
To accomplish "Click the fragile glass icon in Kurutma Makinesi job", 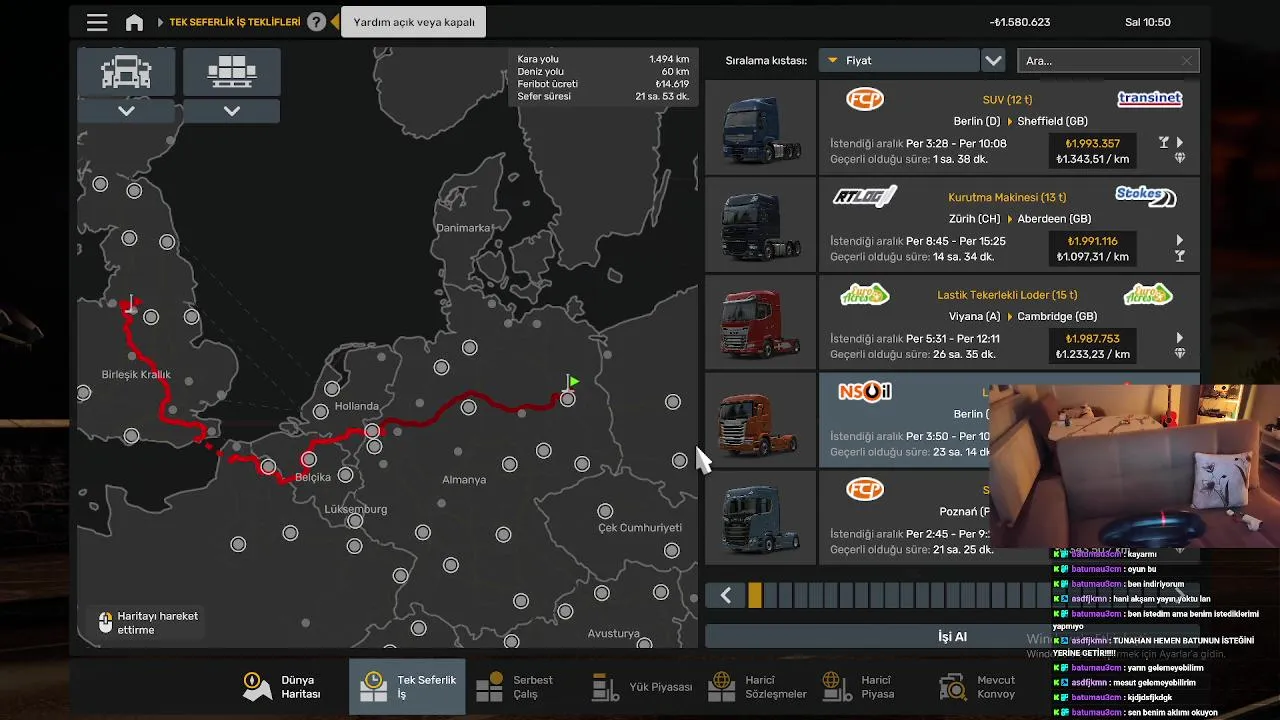I will (1180, 256).
